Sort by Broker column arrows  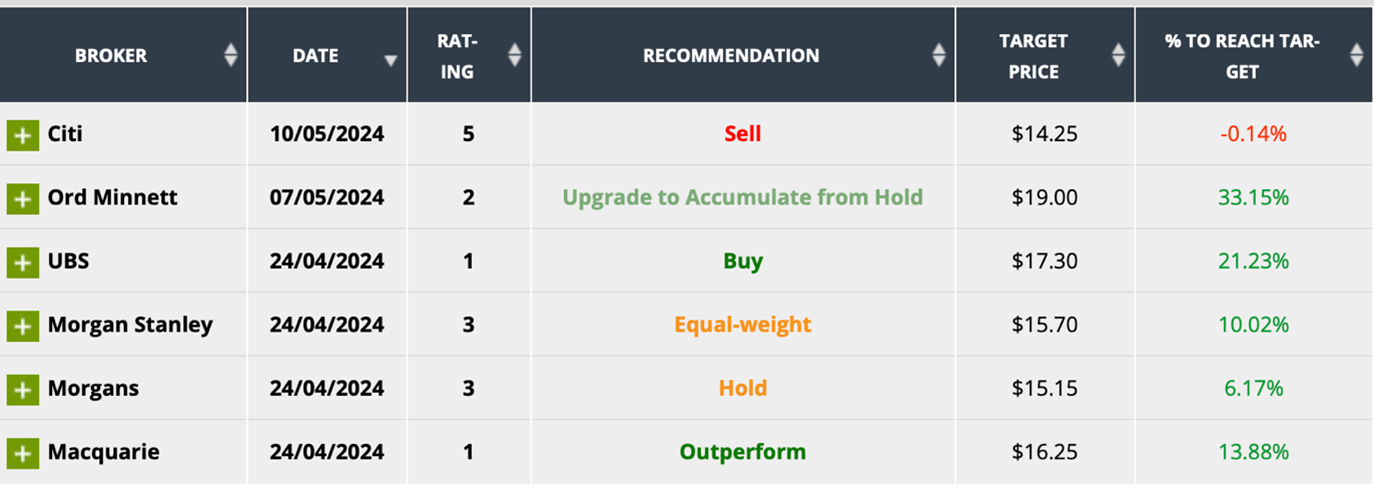point(231,55)
